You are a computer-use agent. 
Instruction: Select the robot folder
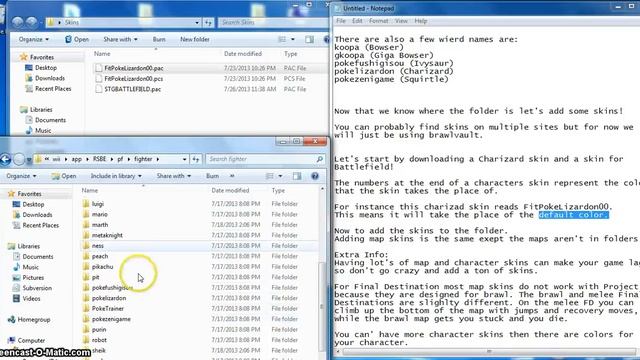point(99,340)
